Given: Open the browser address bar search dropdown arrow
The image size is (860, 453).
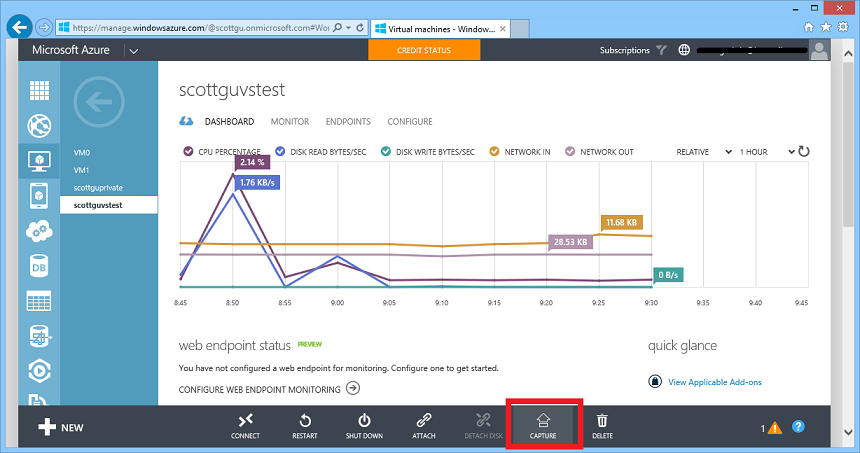Looking at the screenshot, I should pyautogui.click(x=348, y=27).
